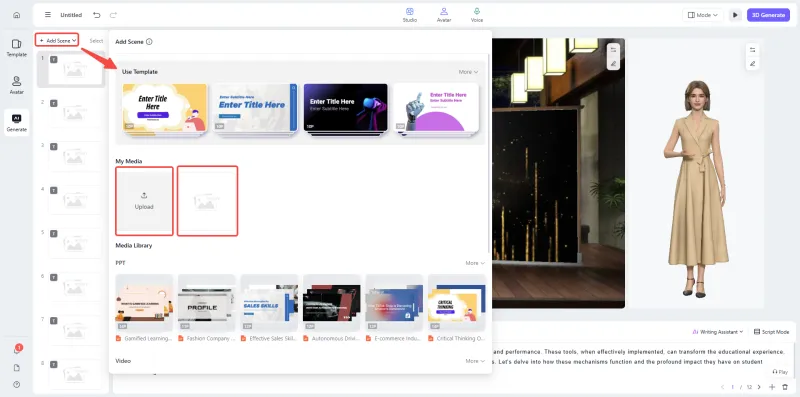Screen dimensions: 800x397
Task: Undo the last action
Action: point(96,15)
